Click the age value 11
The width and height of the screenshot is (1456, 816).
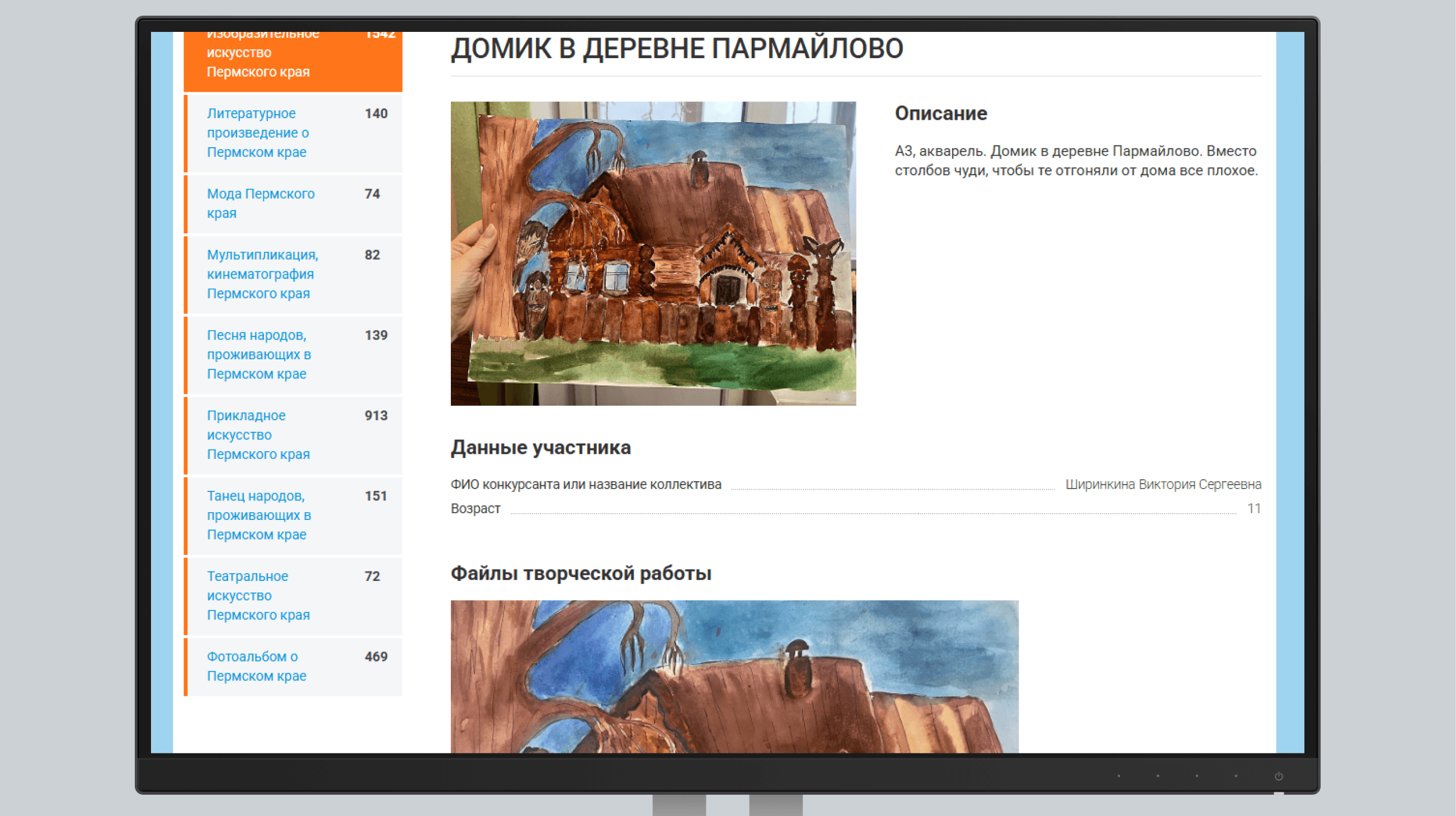pyautogui.click(x=1254, y=509)
